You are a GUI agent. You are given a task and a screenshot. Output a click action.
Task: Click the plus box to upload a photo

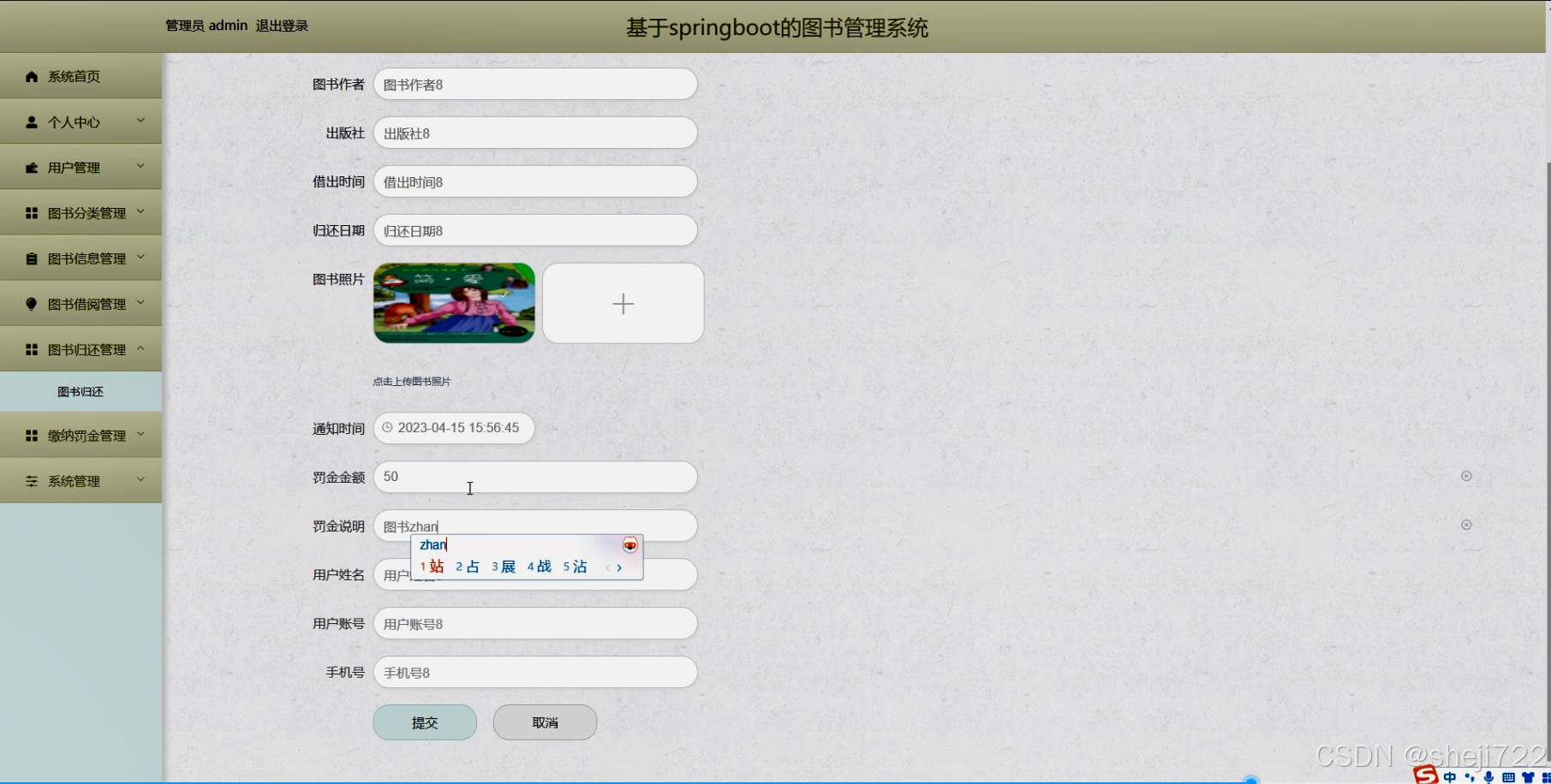(623, 303)
